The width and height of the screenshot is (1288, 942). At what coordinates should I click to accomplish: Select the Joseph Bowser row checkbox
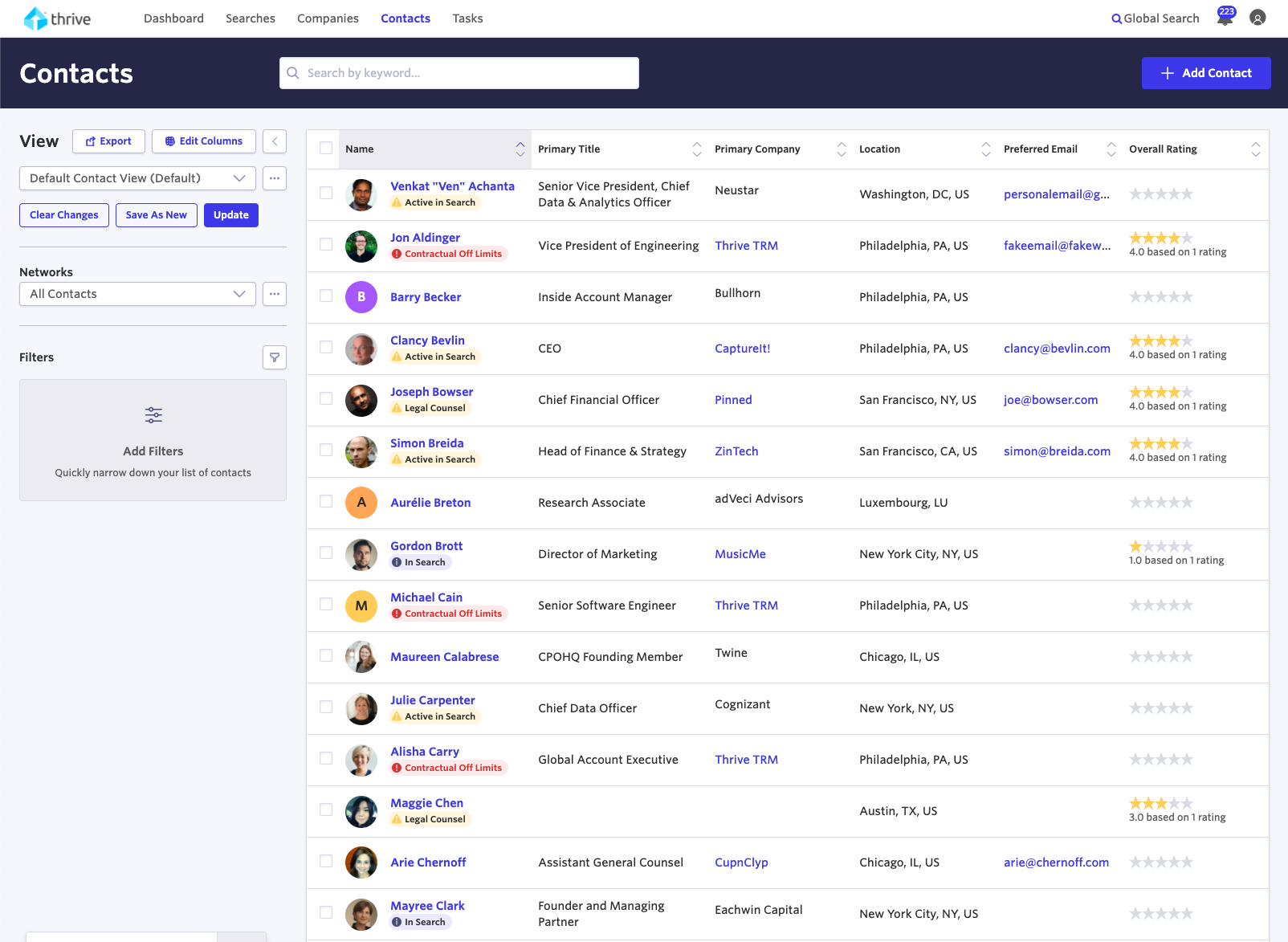(x=326, y=398)
